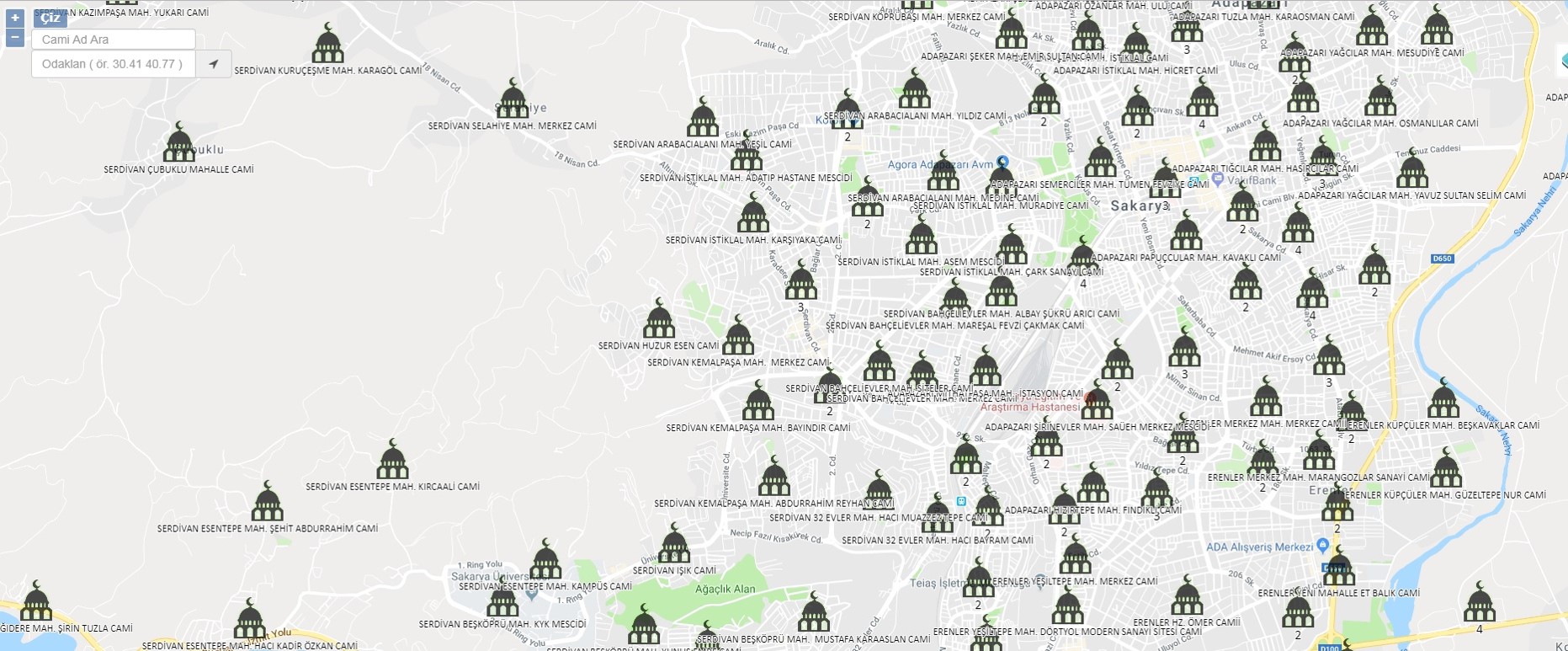The width and height of the screenshot is (1568, 651).
Task: Open the Kemalpaşa Bayındır Cami marker
Action: click(757, 402)
